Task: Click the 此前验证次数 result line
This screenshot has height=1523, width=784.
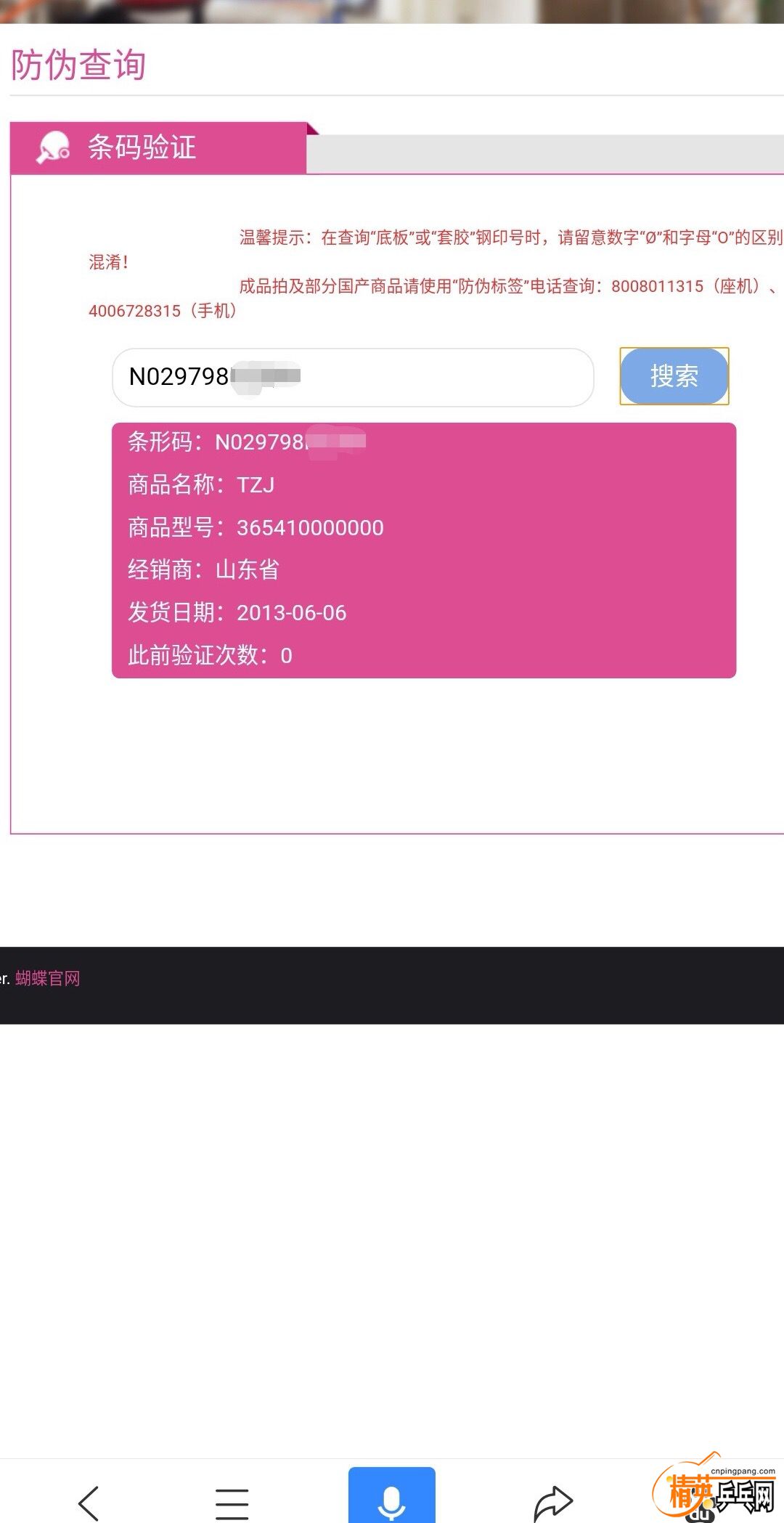Action: (210, 655)
